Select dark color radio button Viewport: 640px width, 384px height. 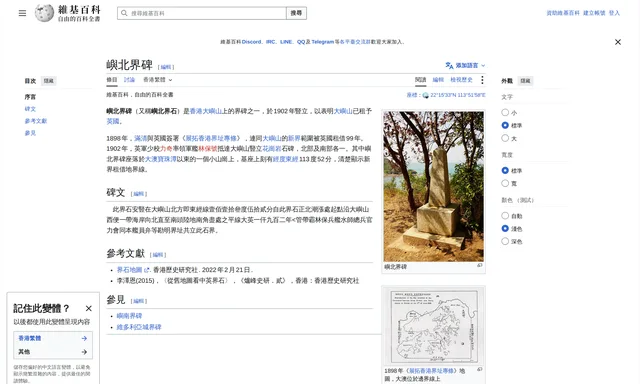click(505, 241)
